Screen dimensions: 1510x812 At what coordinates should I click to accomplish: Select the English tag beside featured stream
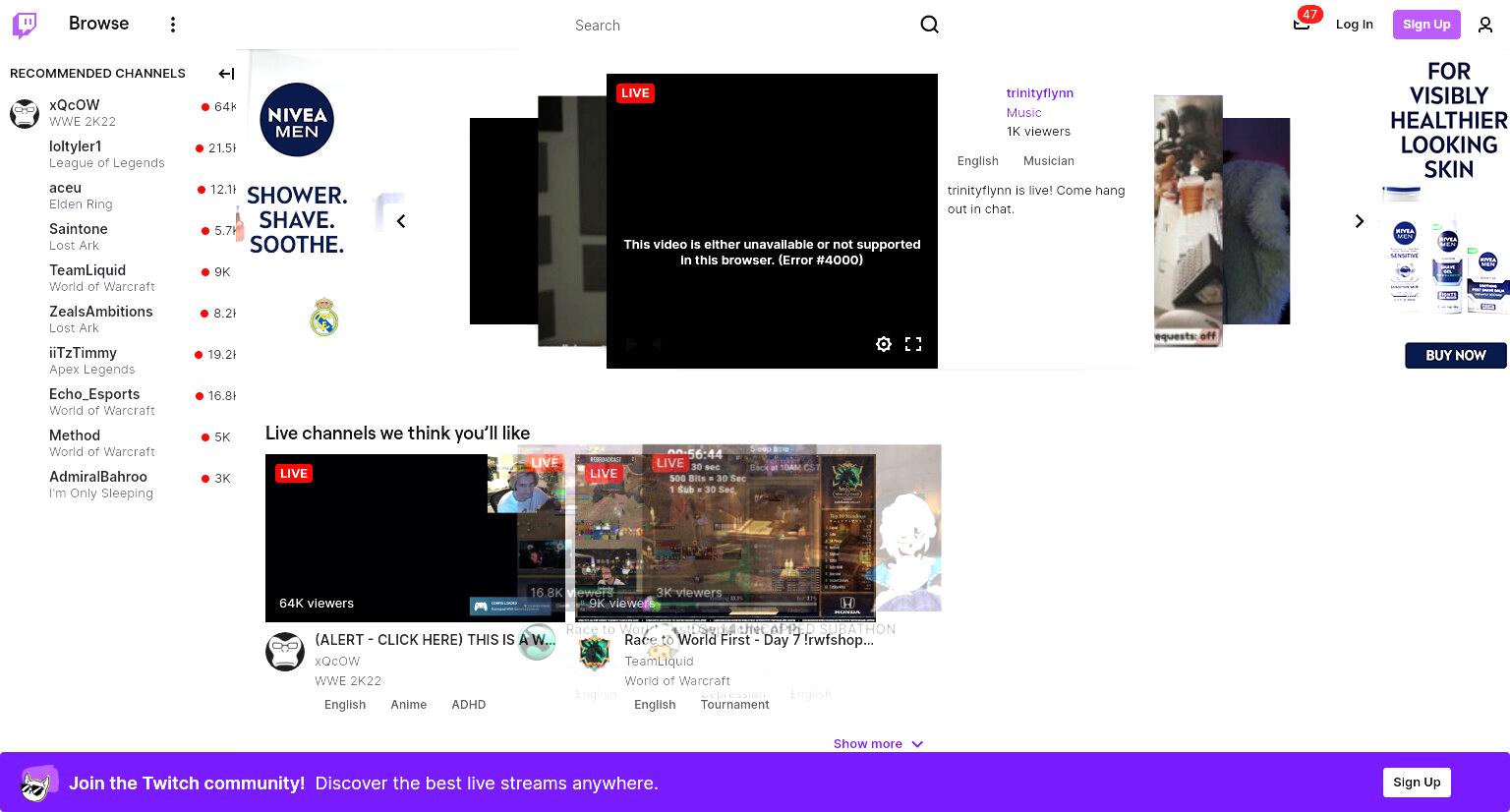(977, 161)
